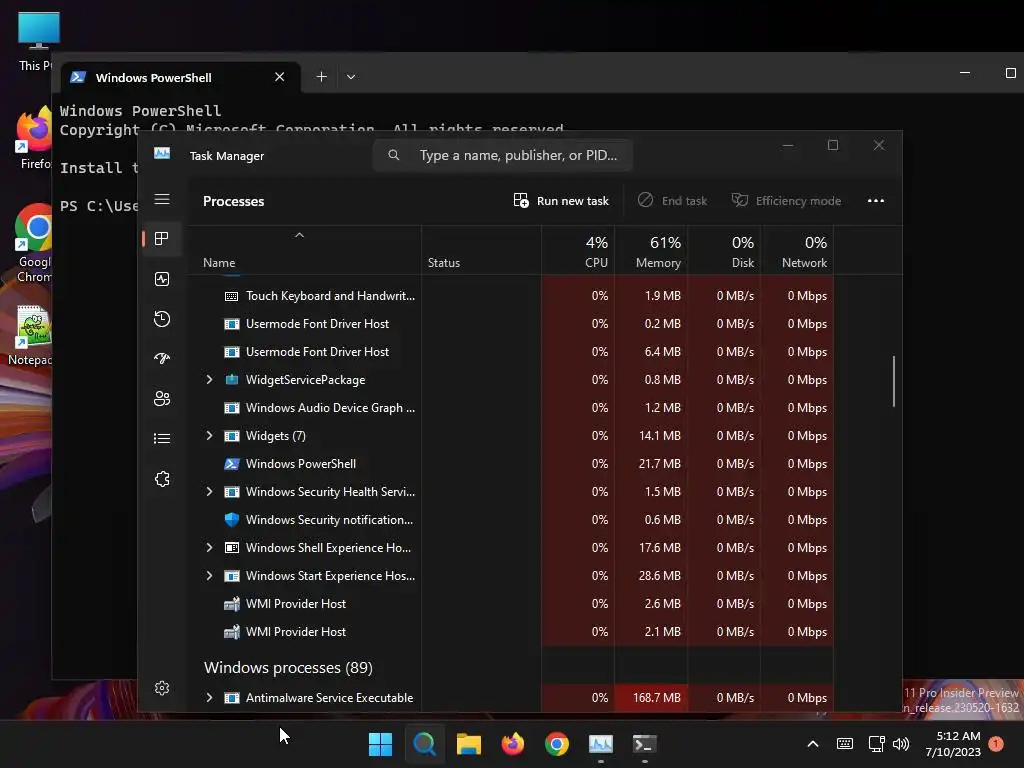Click the Run new task button
The width and height of the screenshot is (1024, 768).
562,200
